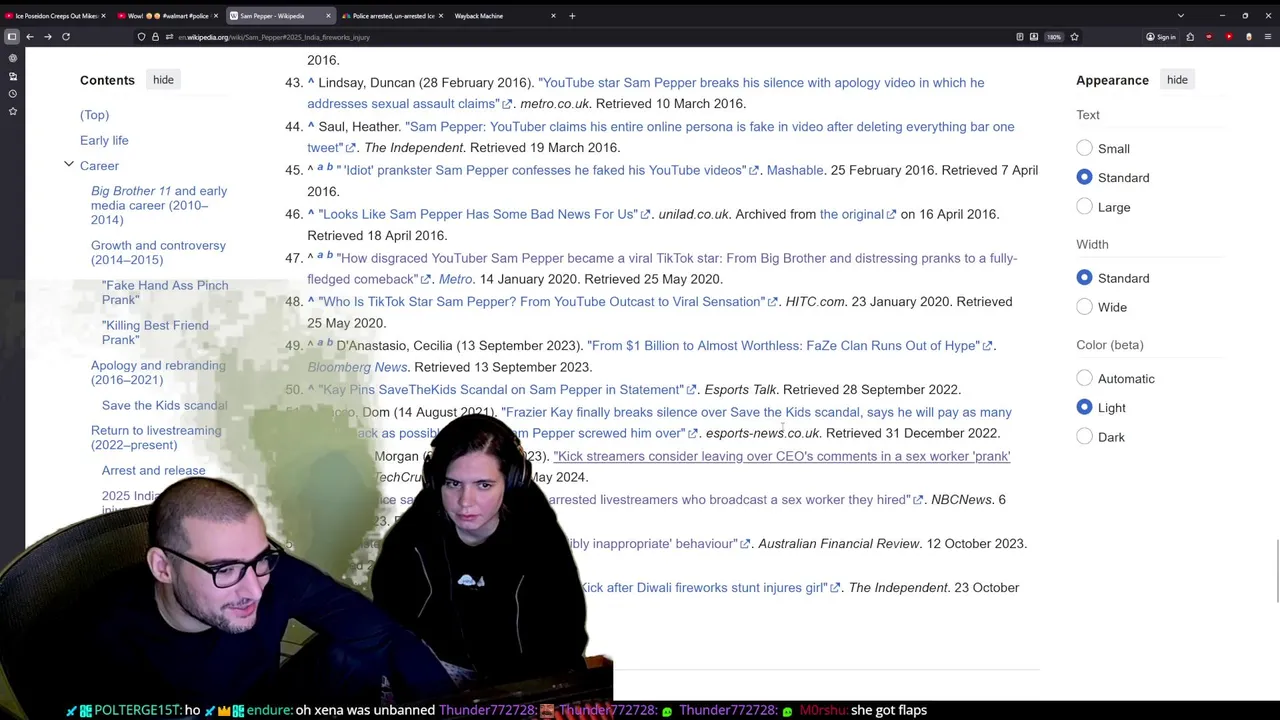Go to Apology and rebranding (2016–2021) section
This screenshot has width=1280, height=720.
(158, 372)
